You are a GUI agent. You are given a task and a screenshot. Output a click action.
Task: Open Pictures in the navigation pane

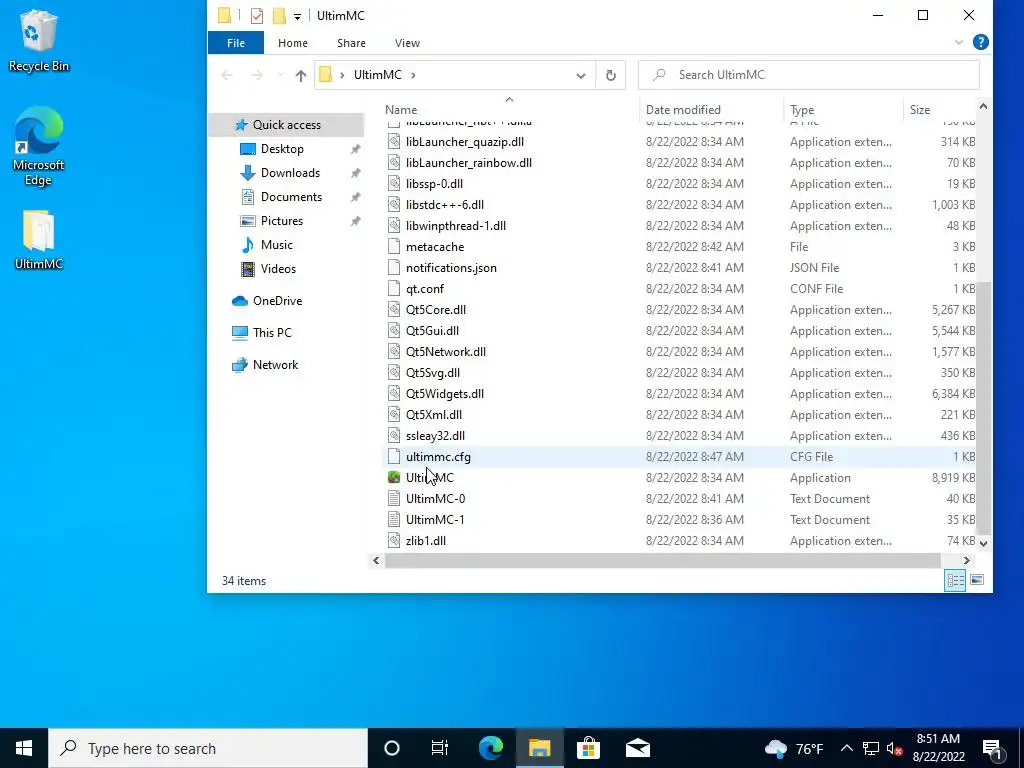(x=281, y=221)
